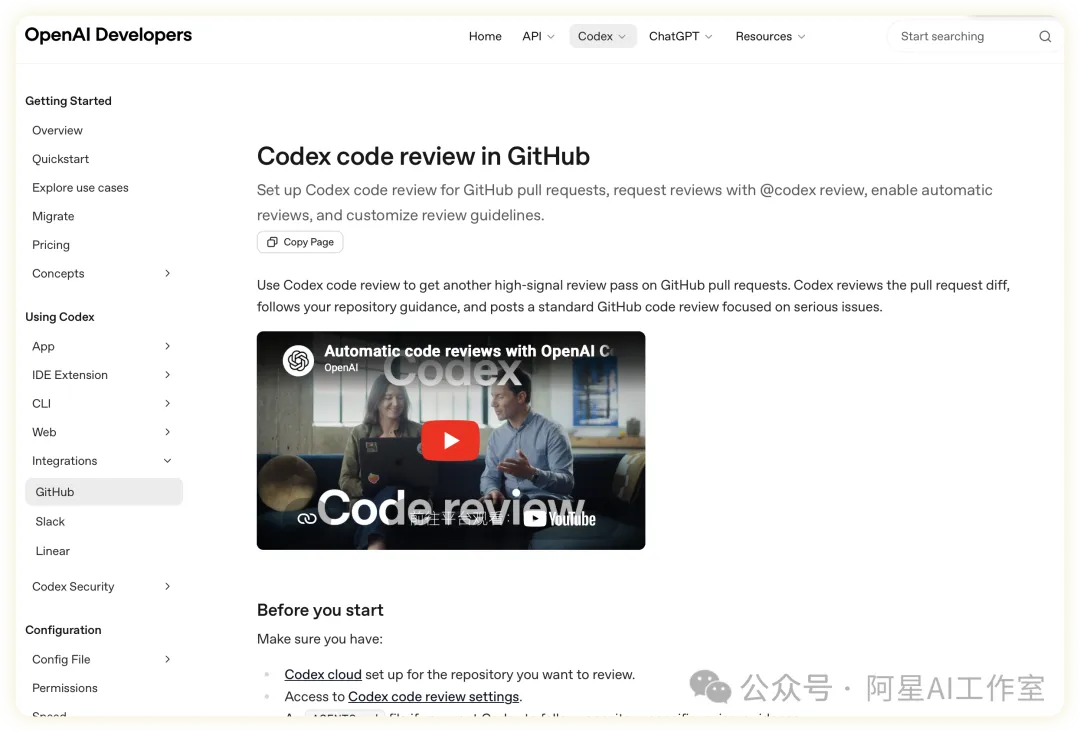Expand the App section chevron
The image size is (1080, 732).
pos(167,346)
